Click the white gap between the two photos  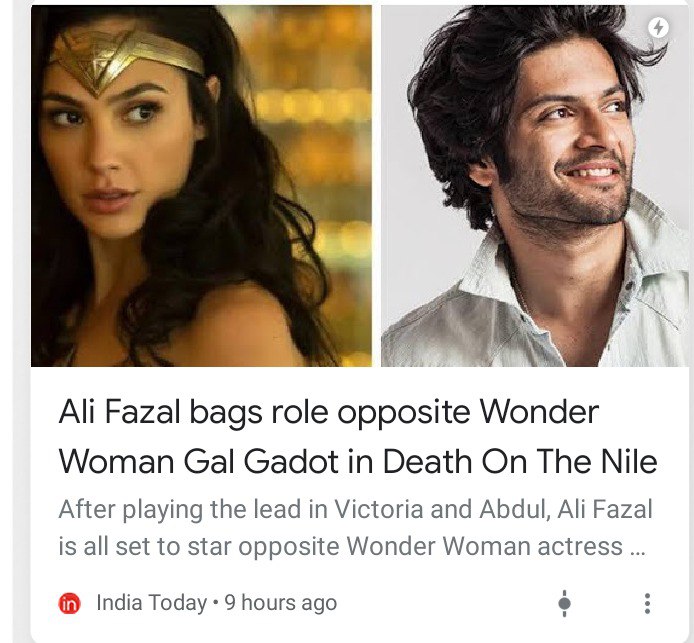coord(376,186)
